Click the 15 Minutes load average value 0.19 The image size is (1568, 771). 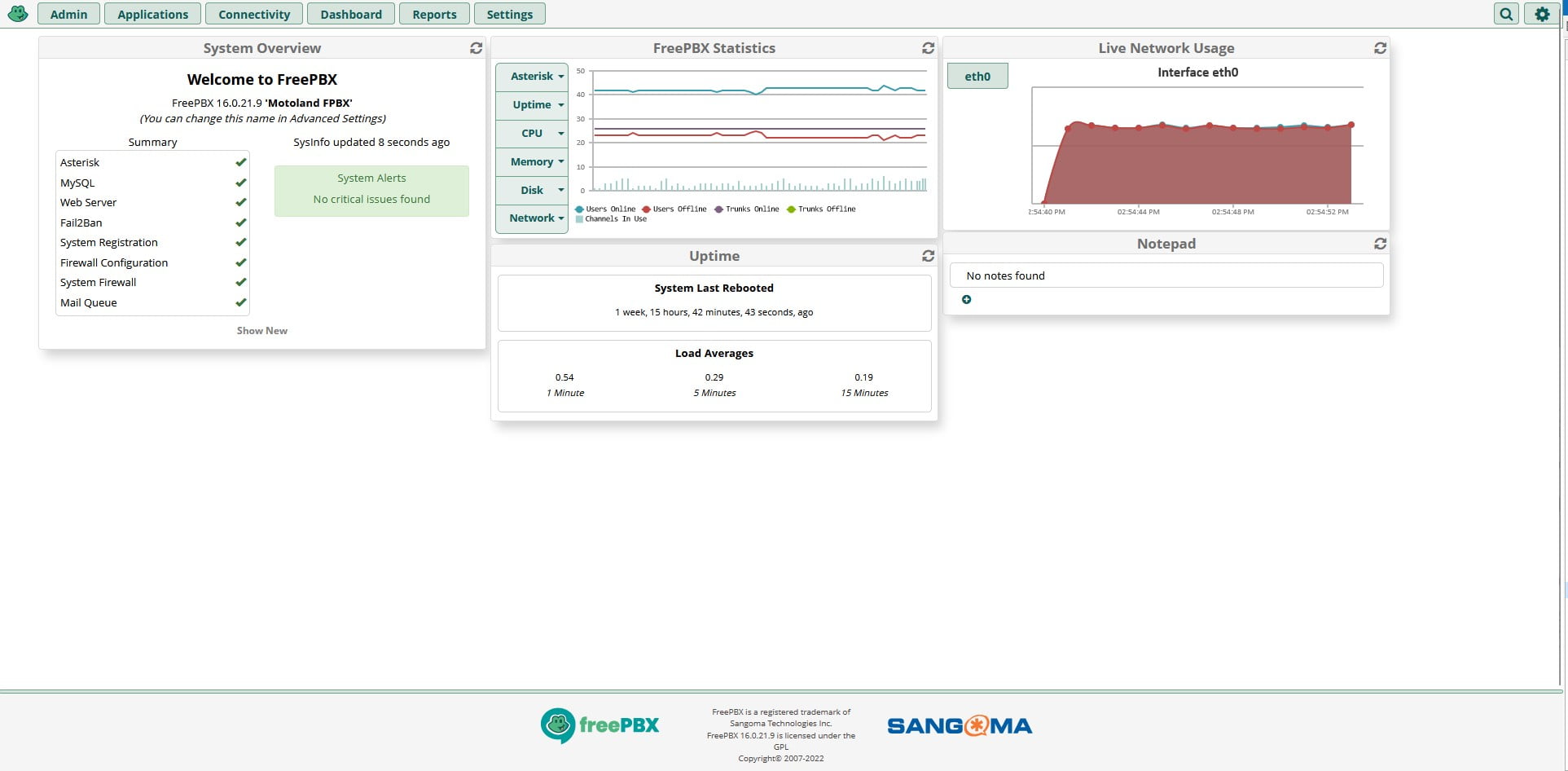pos(864,377)
